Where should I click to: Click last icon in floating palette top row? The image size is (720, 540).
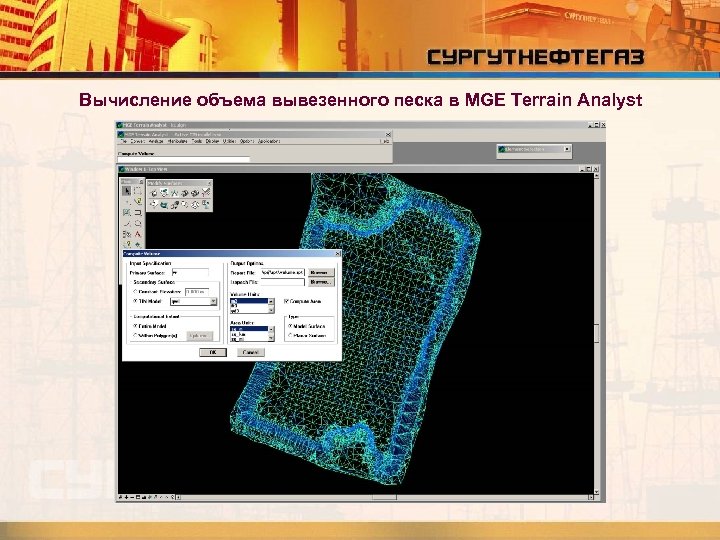tap(205, 192)
